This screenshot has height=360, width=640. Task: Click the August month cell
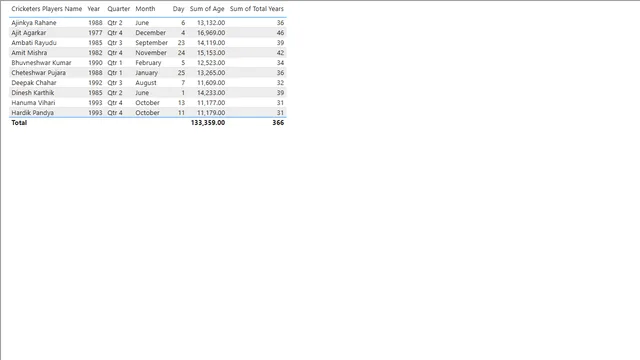[x=146, y=83]
